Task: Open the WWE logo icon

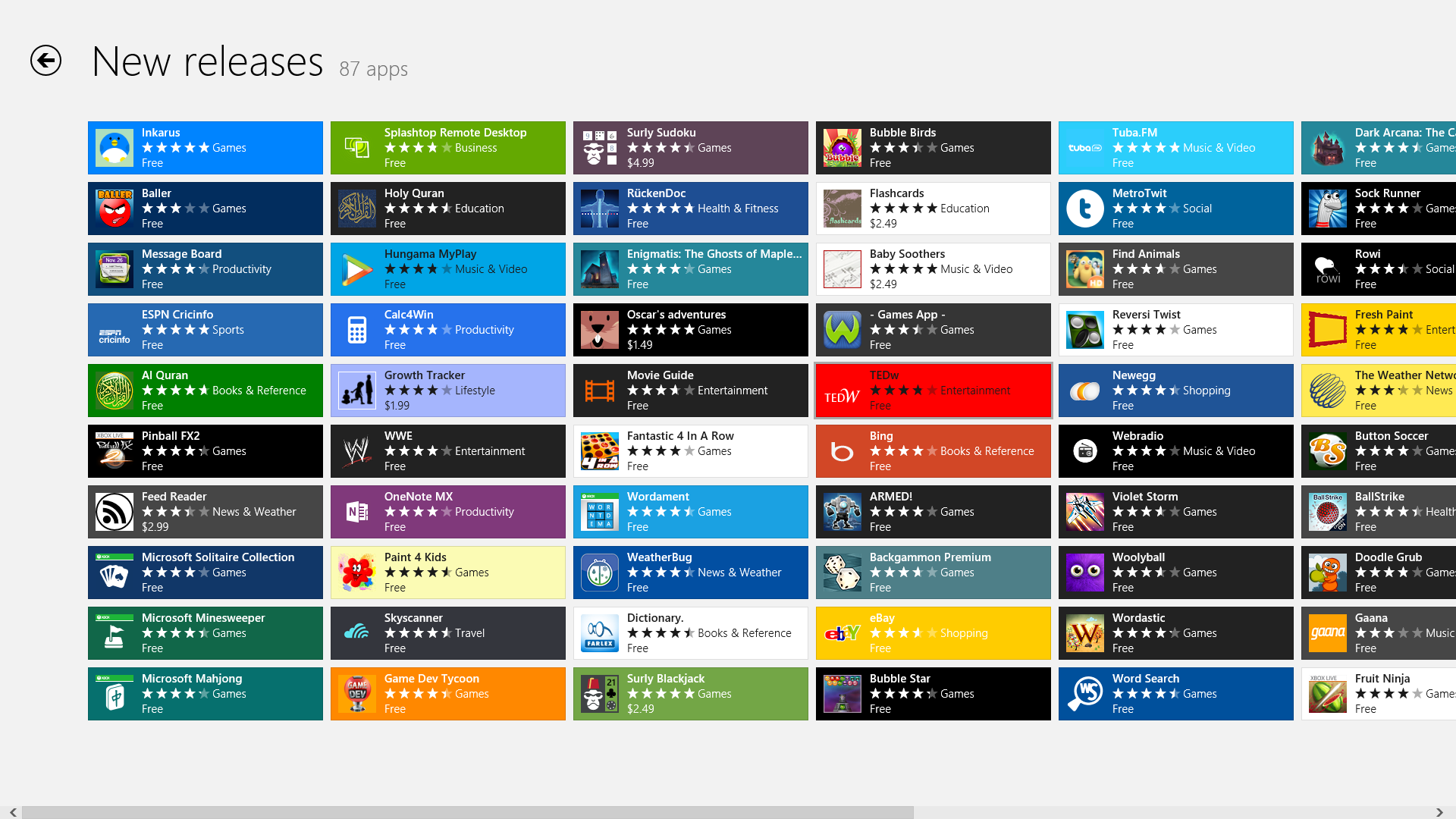Action: [x=357, y=451]
